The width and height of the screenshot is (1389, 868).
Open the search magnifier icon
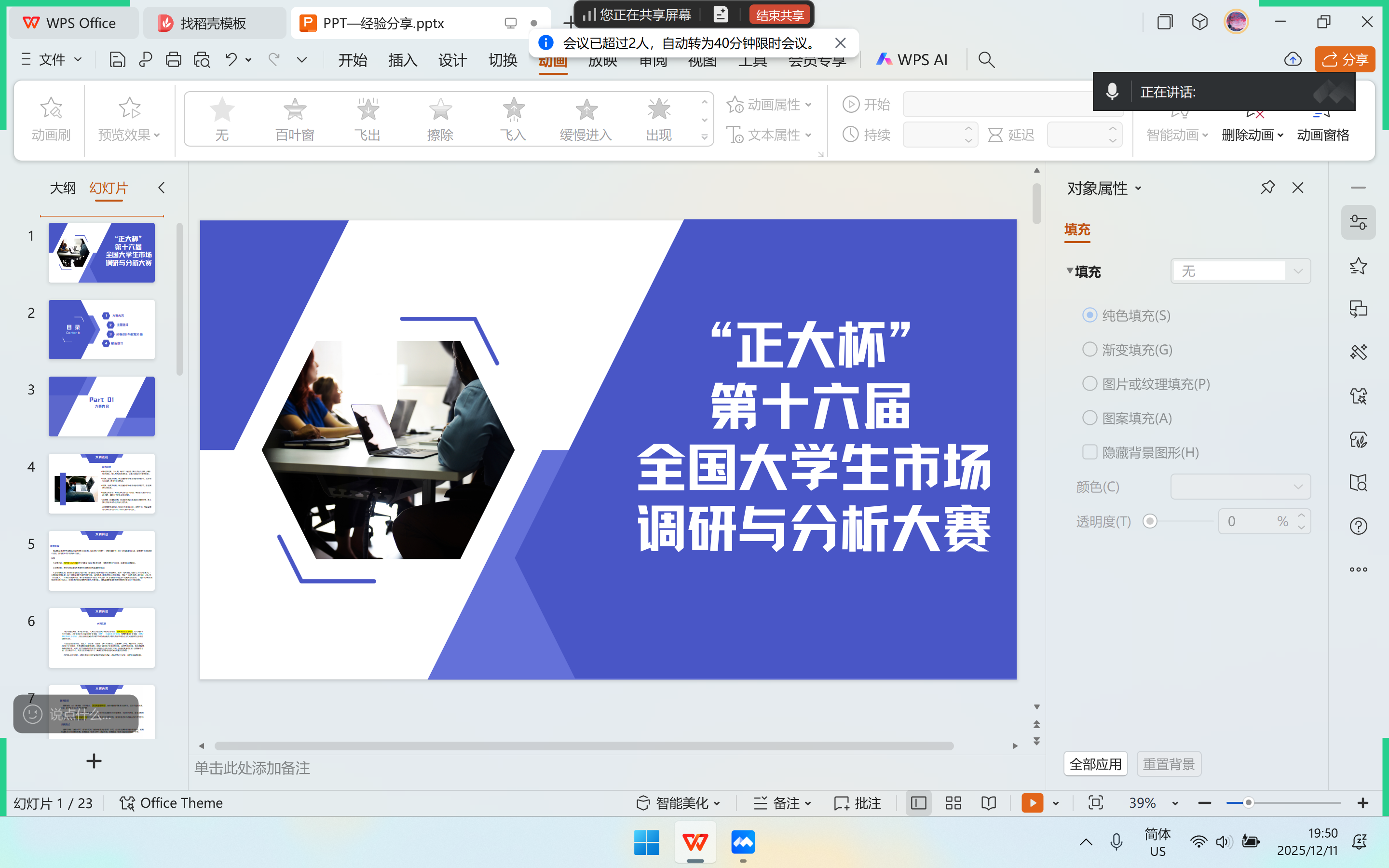pyautogui.click(x=986, y=60)
